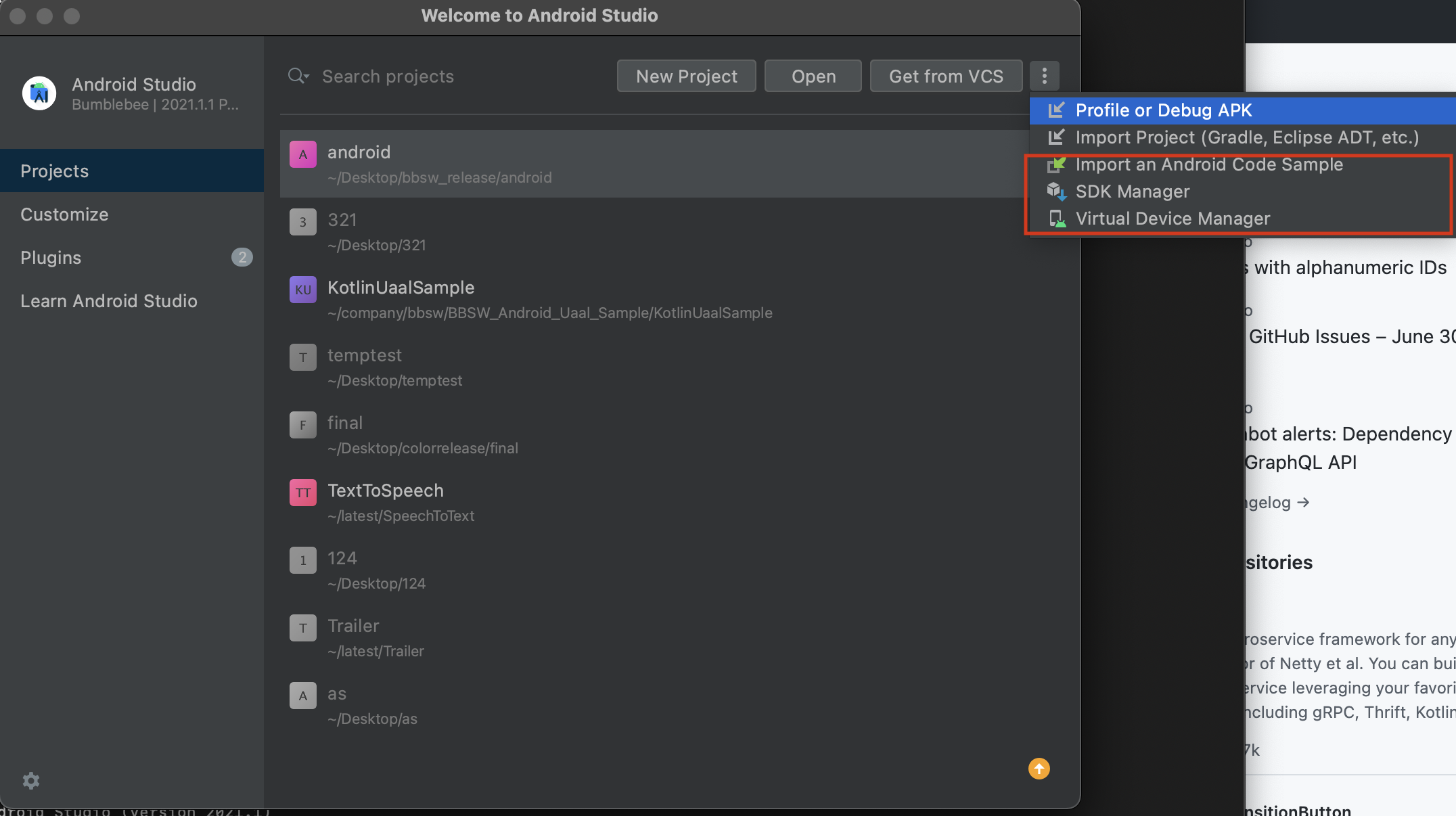Click the Android Studio logo icon
1456x816 pixels.
(x=39, y=93)
